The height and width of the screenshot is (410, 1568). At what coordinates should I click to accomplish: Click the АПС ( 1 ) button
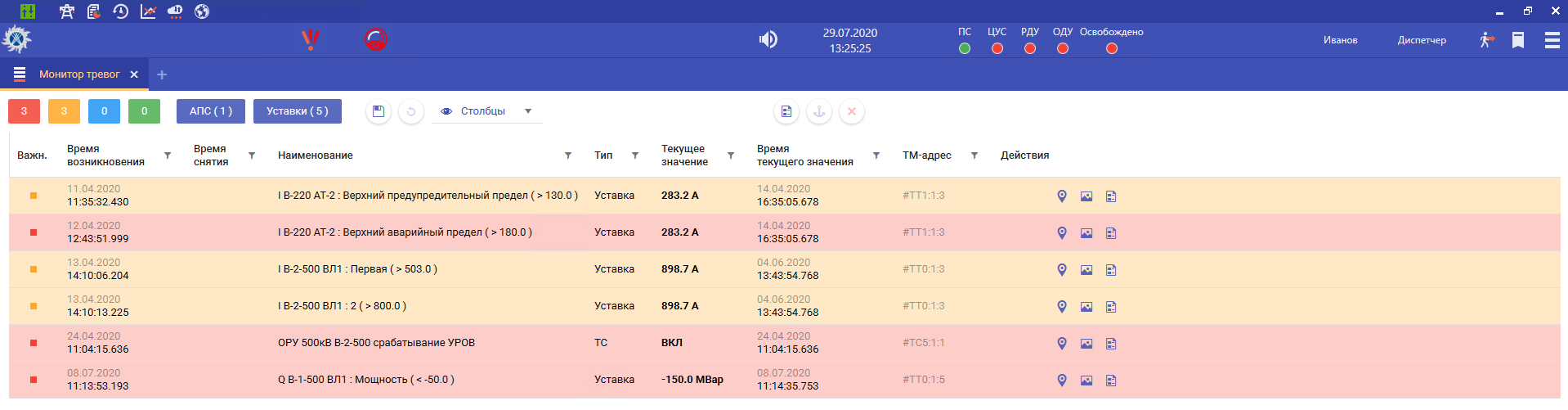[x=211, y=111]
